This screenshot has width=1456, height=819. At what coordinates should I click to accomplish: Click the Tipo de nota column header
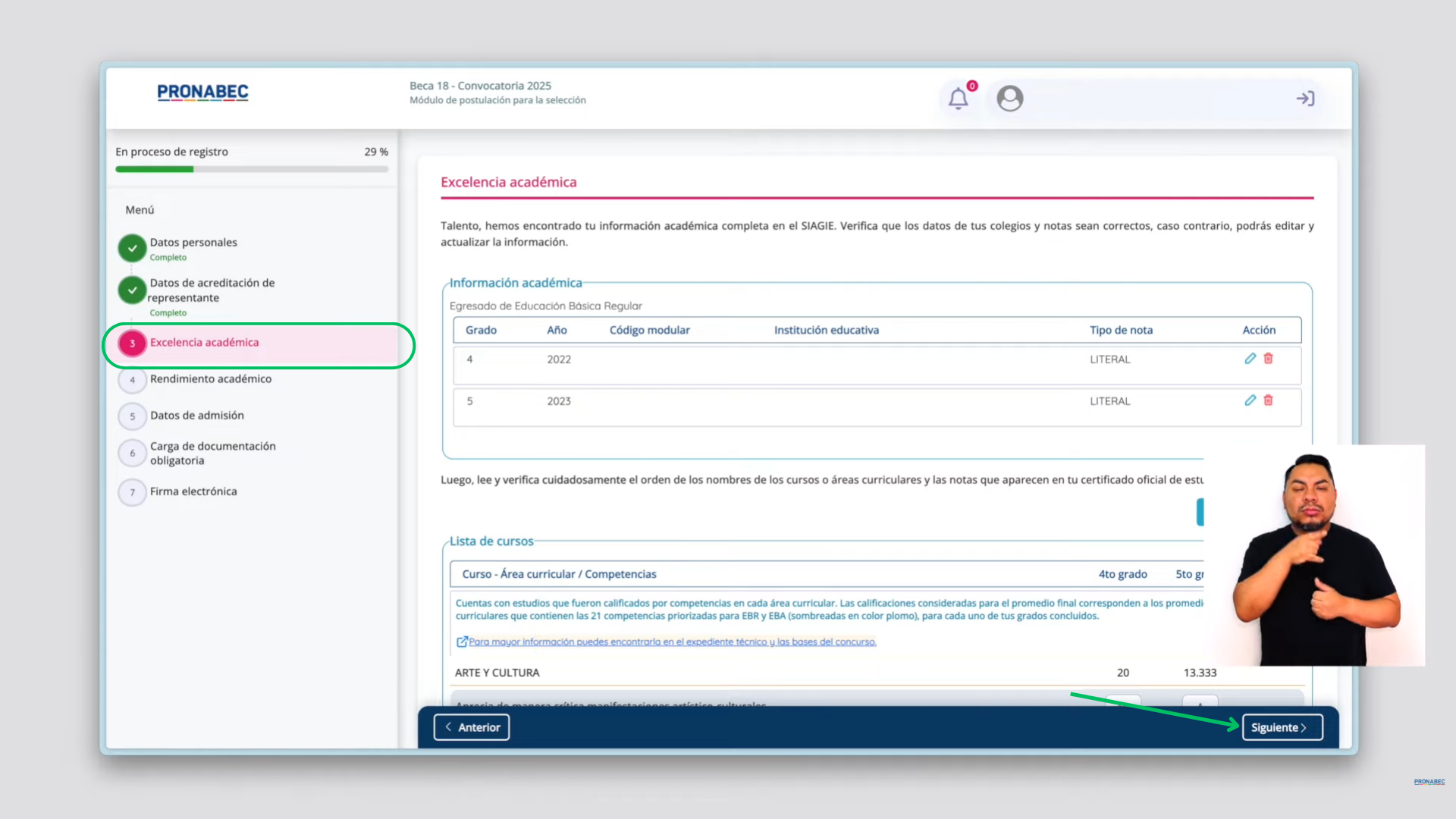[x=1121, y=330]
